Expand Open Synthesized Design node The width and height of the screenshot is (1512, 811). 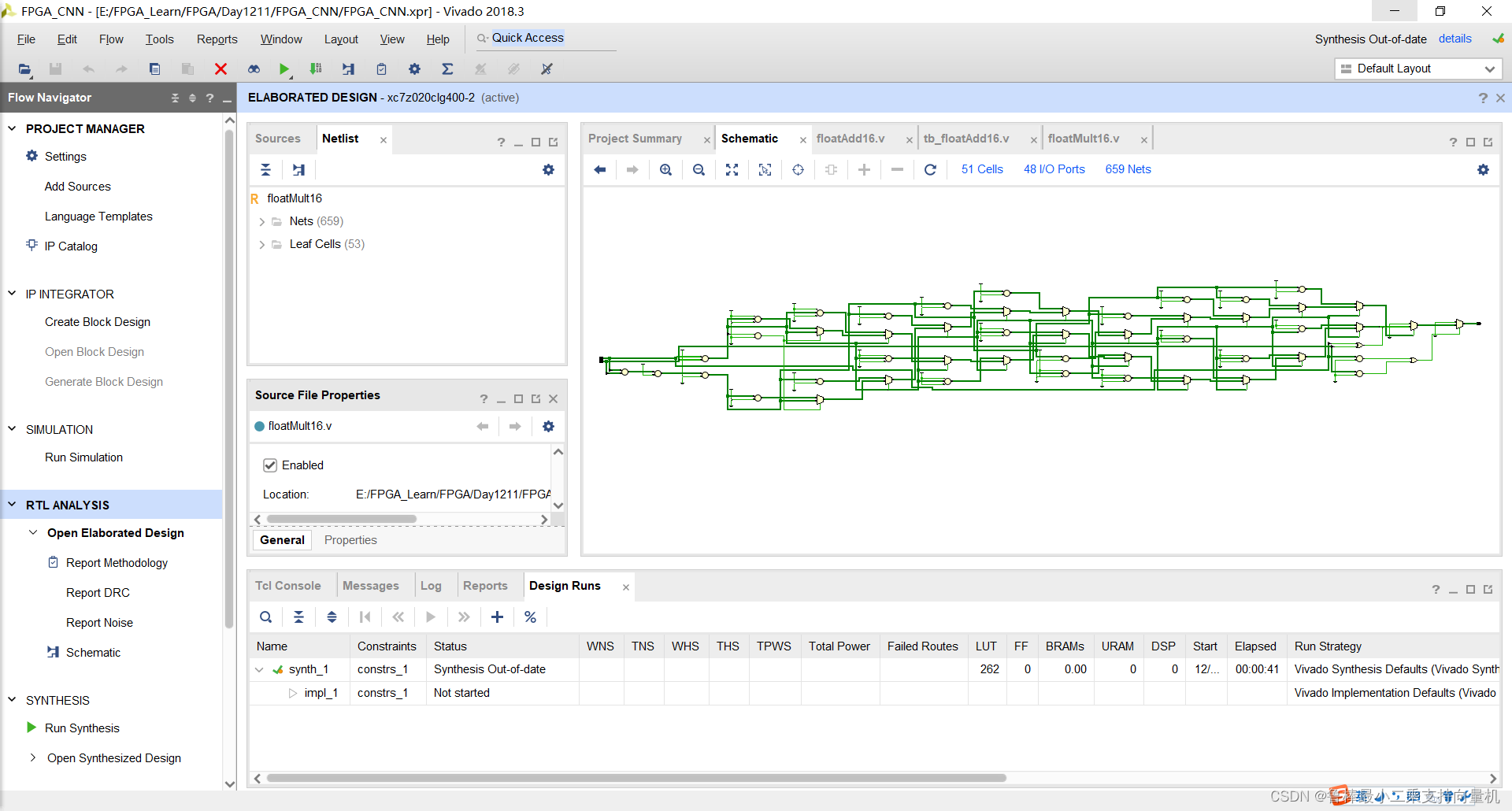point(33,757)
